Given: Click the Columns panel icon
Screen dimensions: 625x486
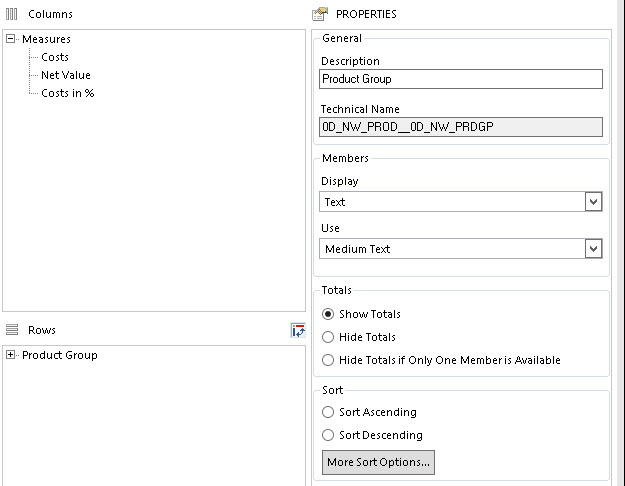Looking at the screenshot, I should (12, 14).
